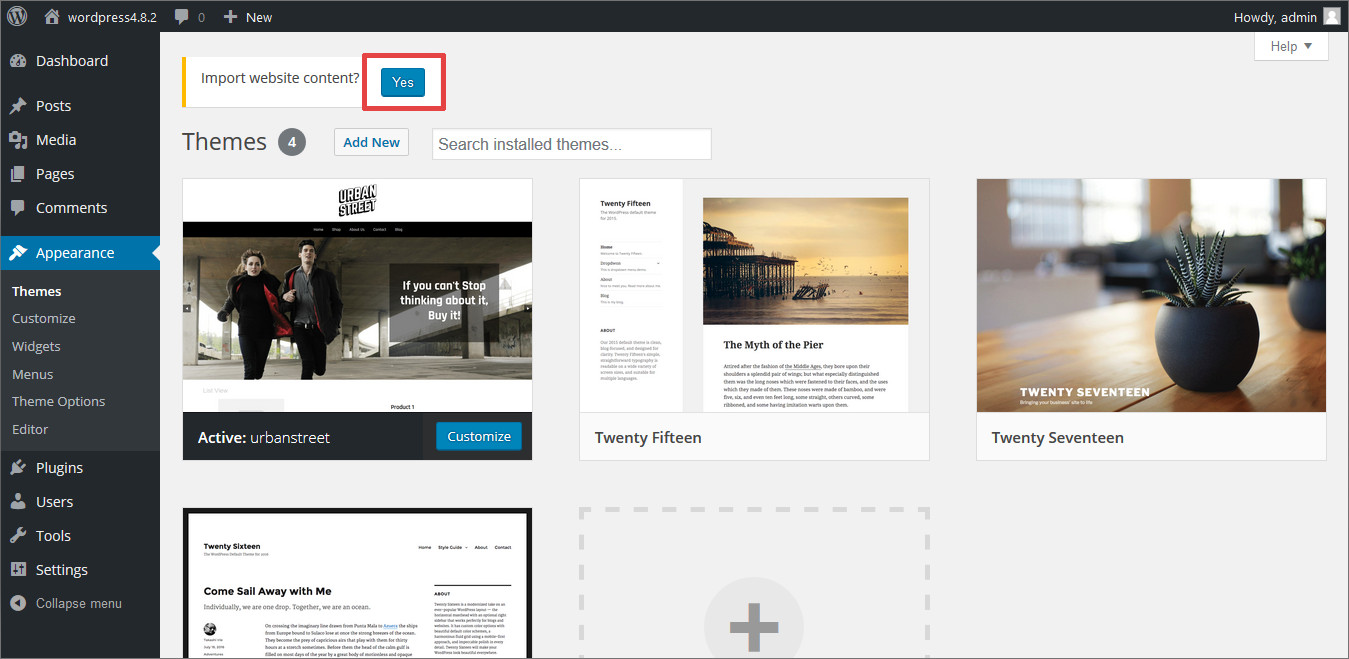Open the comments bubble icon in admin bar
1349x659 pixels.
181,17
